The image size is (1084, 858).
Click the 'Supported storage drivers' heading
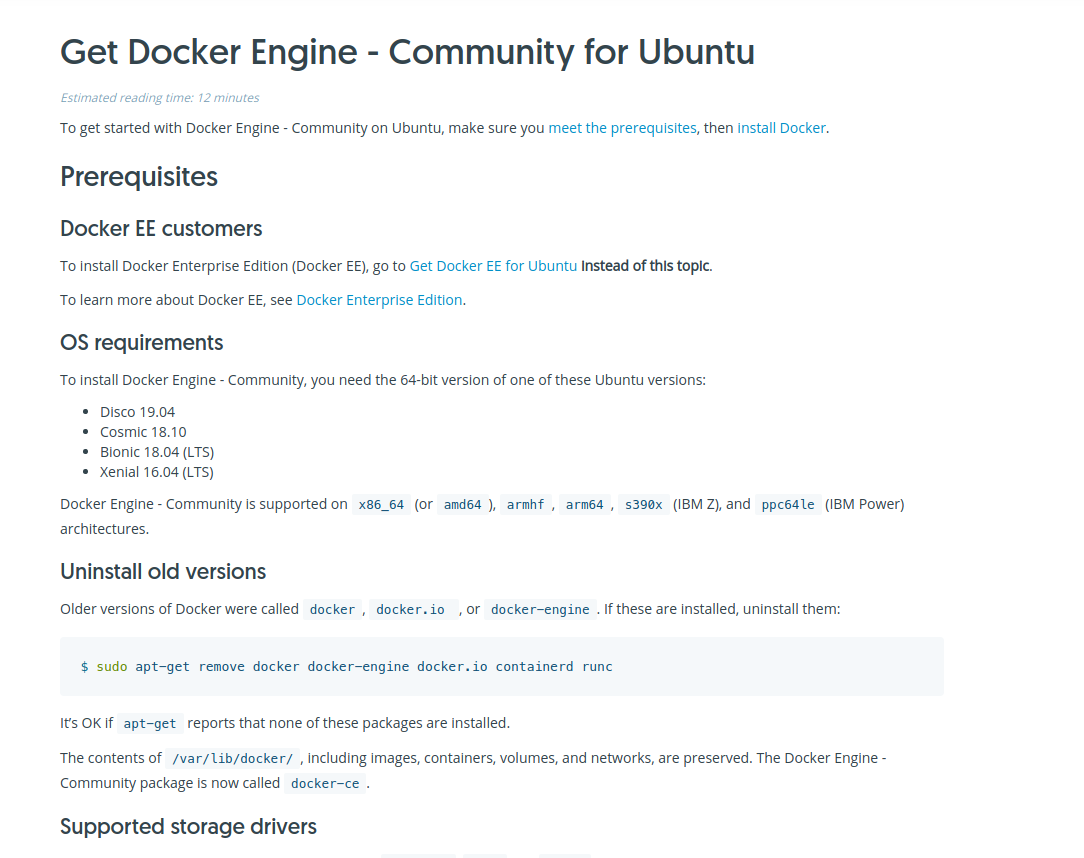pos(188,827)
